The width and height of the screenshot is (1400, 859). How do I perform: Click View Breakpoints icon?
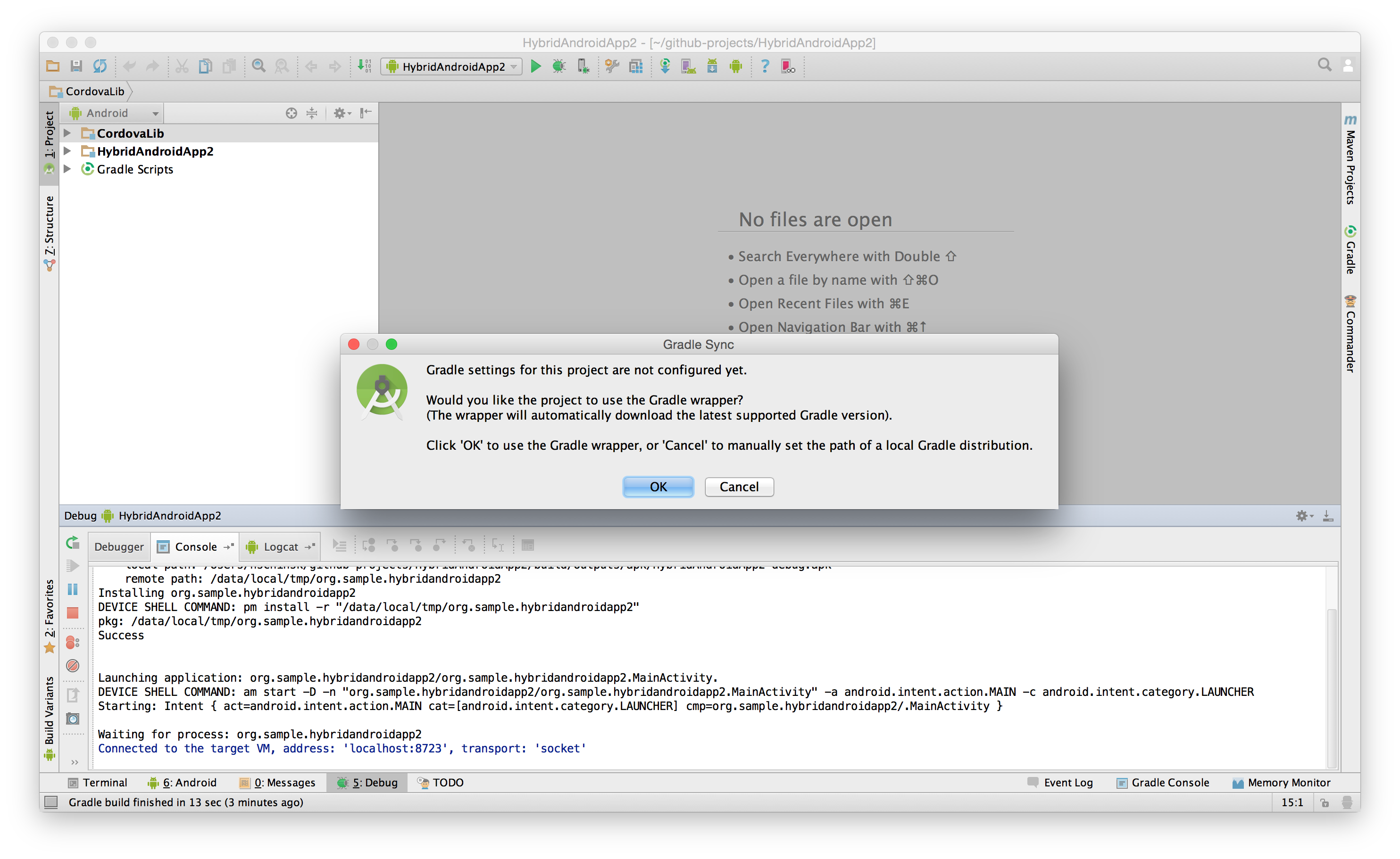pyautogui.click(x=73, y=643)
